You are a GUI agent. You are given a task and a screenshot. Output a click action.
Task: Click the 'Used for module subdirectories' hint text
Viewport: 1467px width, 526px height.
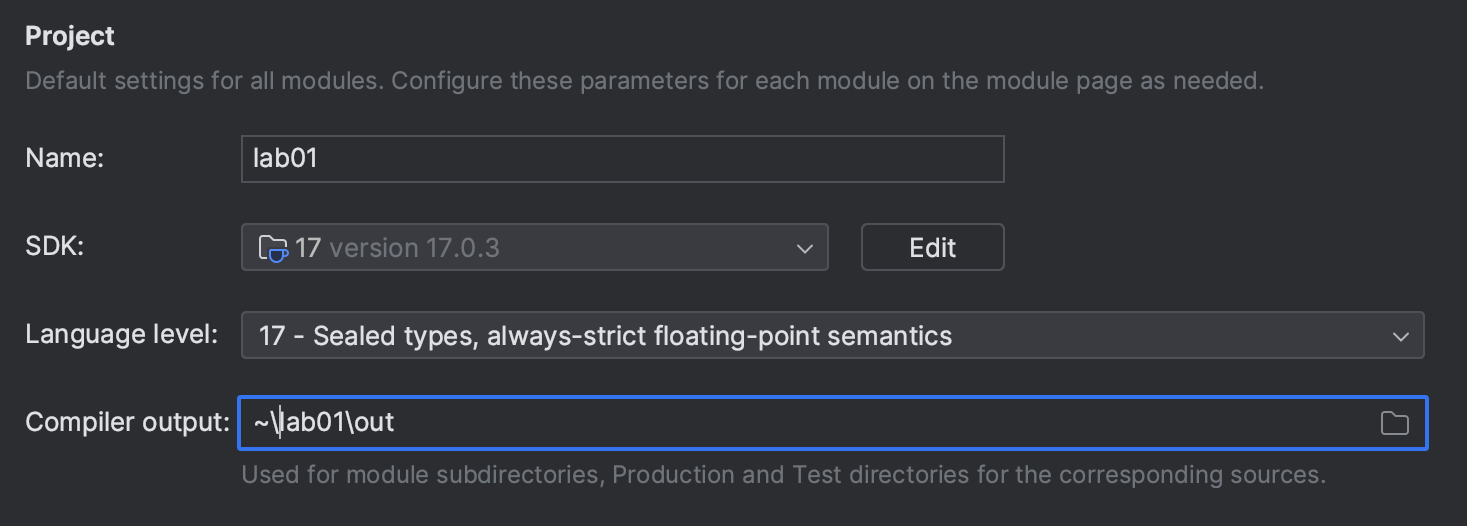click(783, 474)
